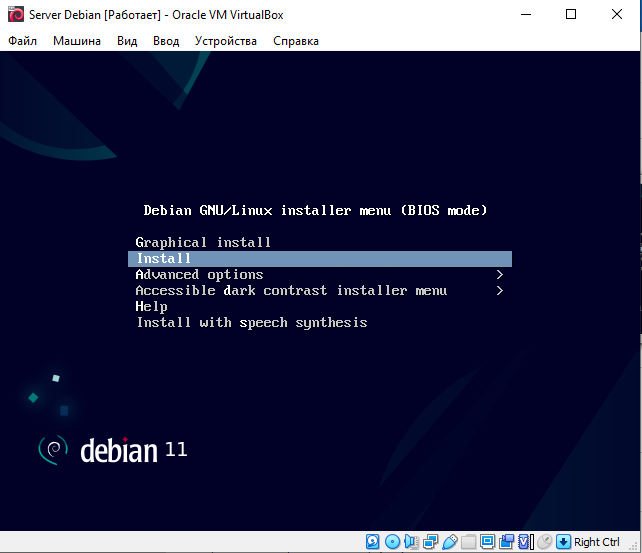642x553 pixels.
Task: Click the display settings status icon
Action: [487, 542]
